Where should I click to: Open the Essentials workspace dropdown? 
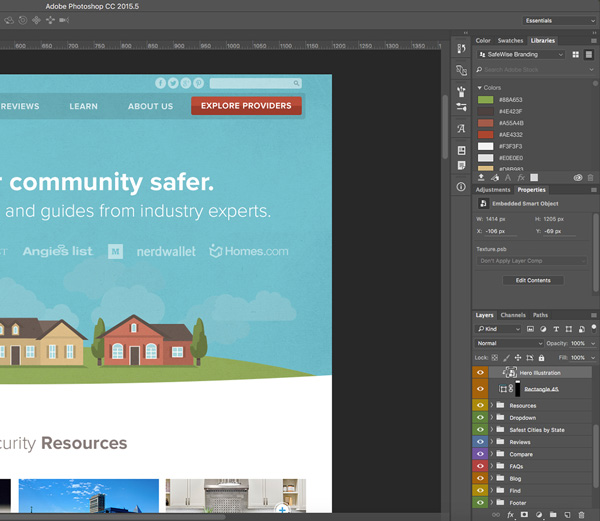point(559,21)
